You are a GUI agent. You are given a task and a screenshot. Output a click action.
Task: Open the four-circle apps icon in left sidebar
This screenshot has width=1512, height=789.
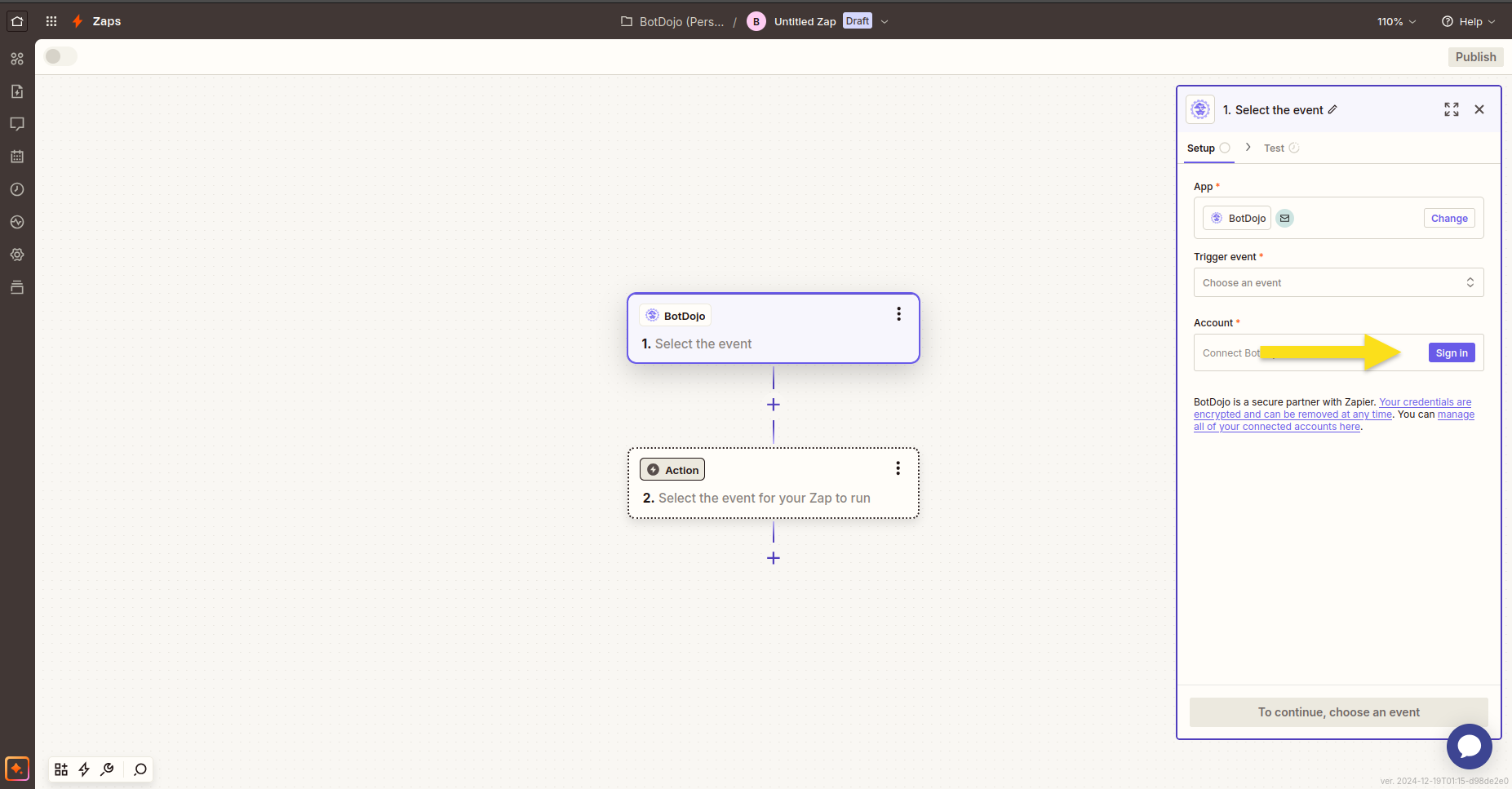point(17,59)
